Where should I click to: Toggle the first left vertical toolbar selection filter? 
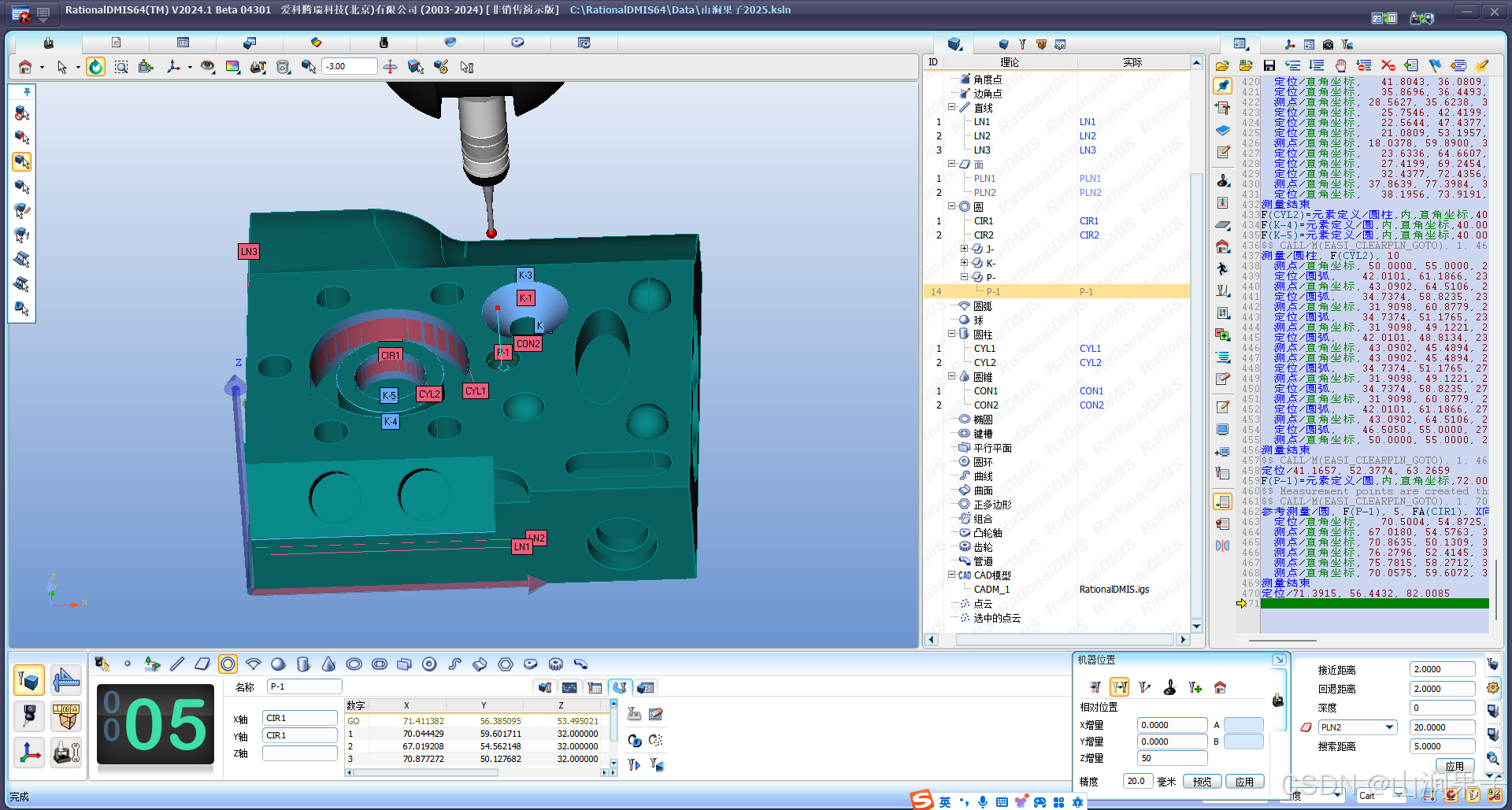(x=22, y=113)
